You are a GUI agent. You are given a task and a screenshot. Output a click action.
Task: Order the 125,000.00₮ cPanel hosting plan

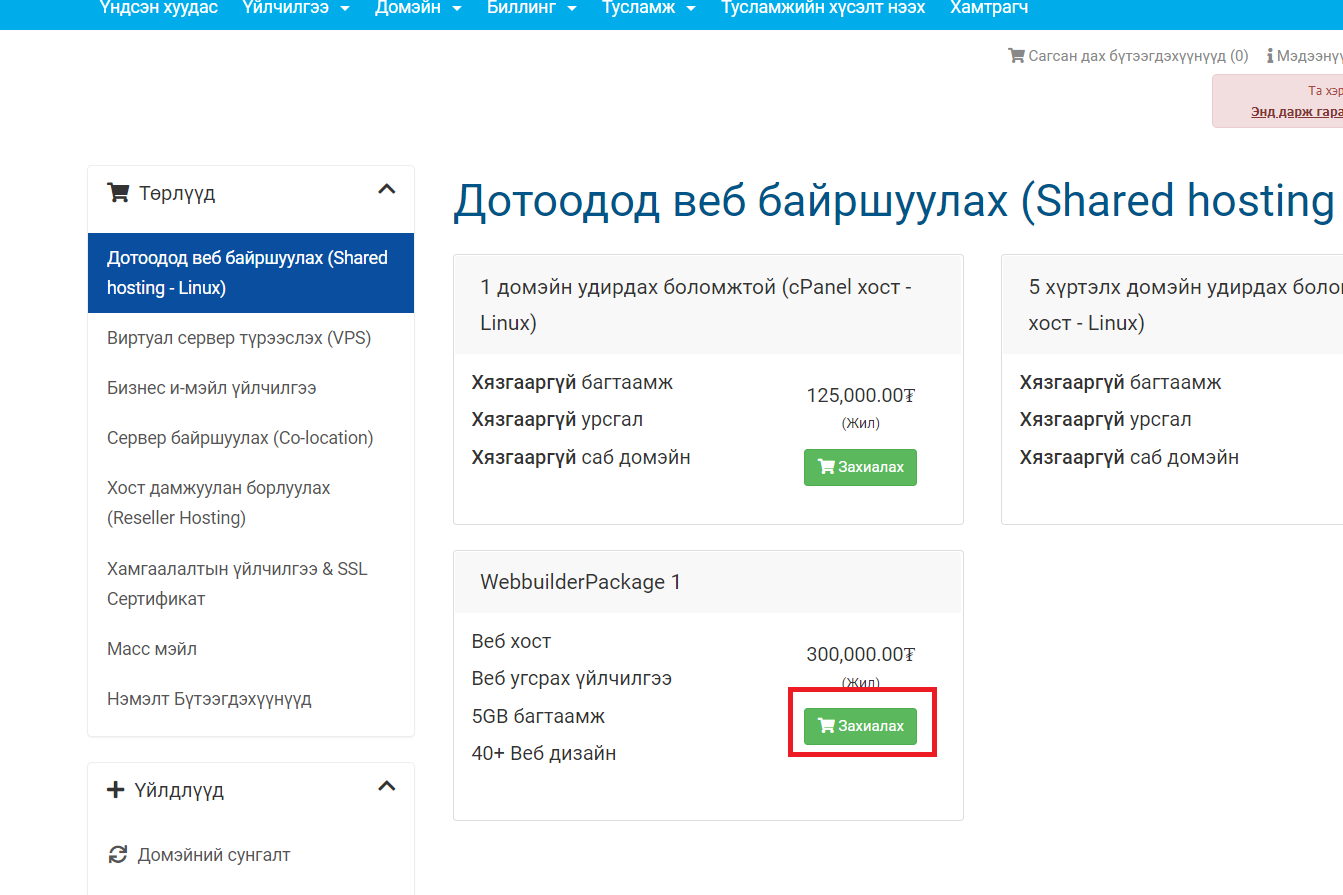coord(860,467)
